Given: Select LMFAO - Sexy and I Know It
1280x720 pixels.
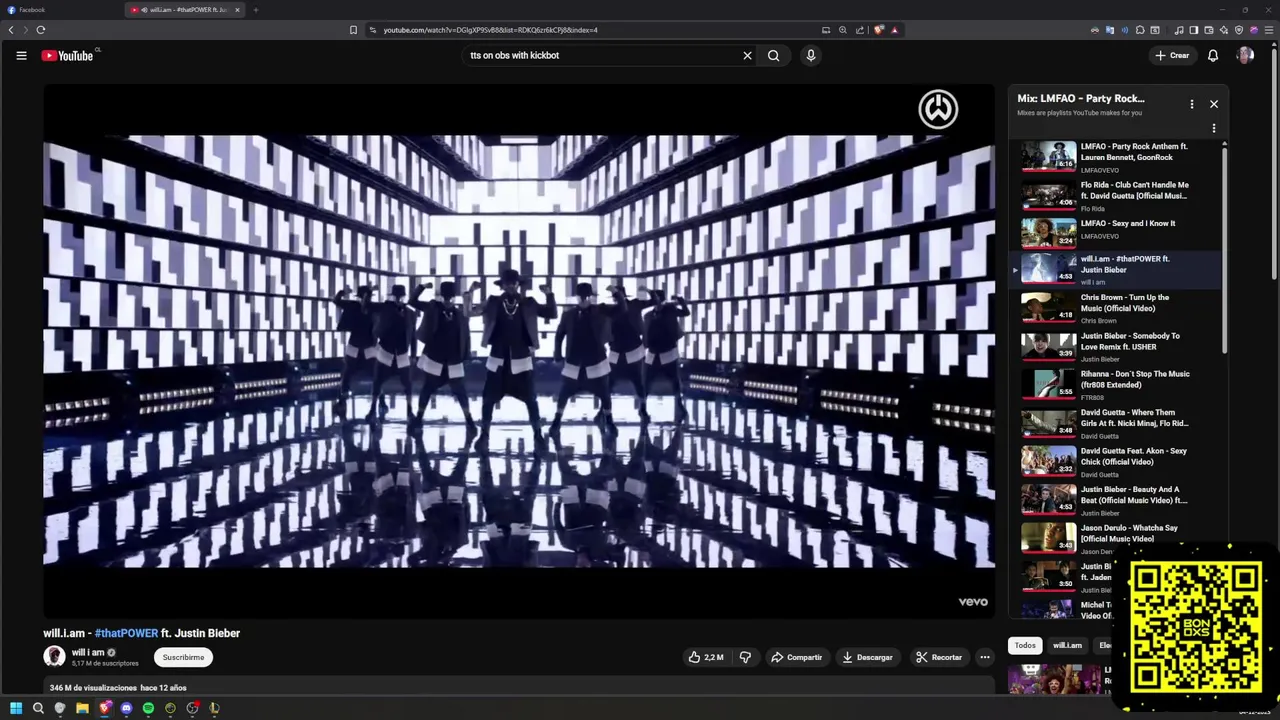Looking at the screenshot, I should (1115, 233).
